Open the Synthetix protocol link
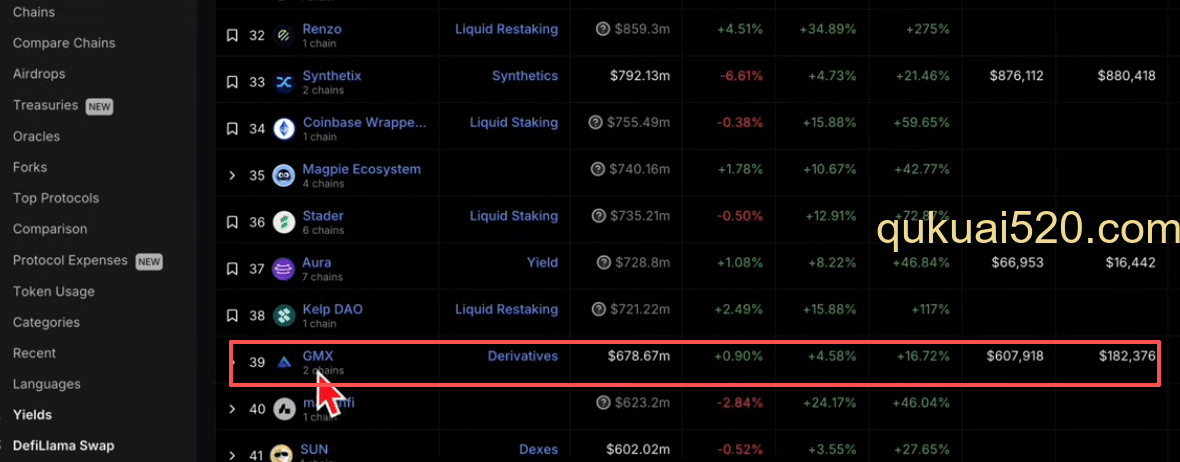Screen dimensions: 1180x462 pyautogui.click(x=332, y=76)
